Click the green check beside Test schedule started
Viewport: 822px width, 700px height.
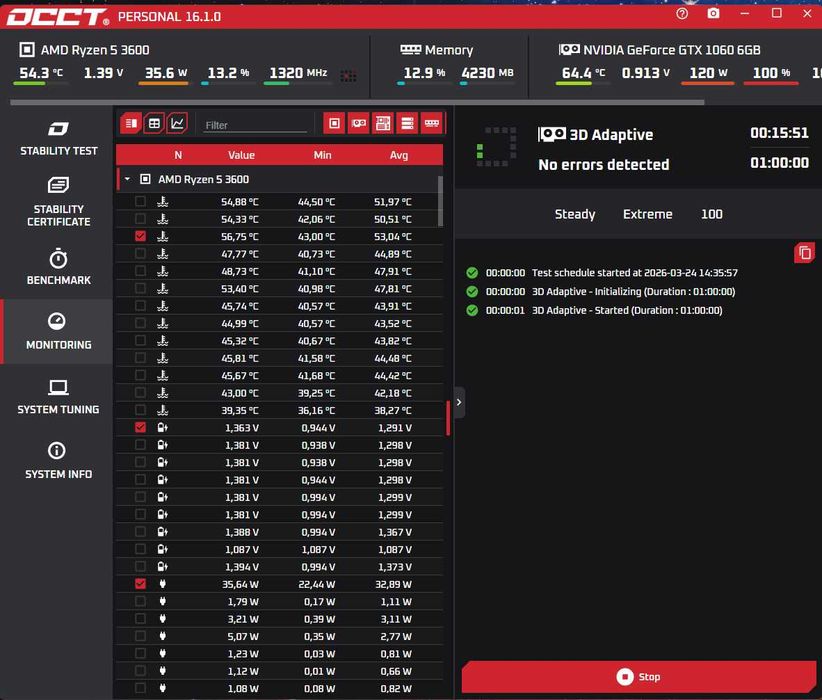point(472,273)
